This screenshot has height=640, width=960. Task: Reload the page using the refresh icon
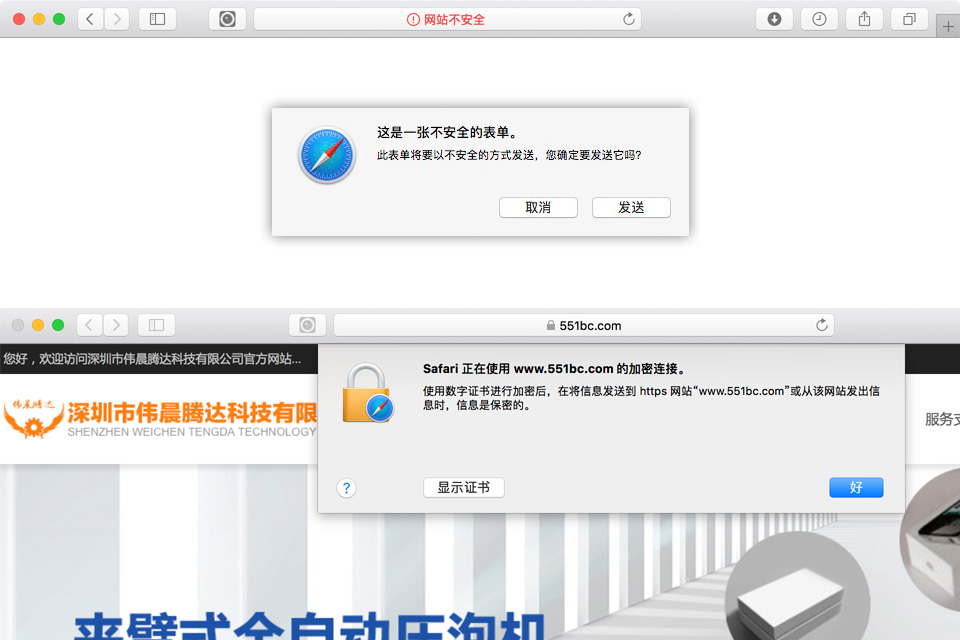[x=629, y=18]
